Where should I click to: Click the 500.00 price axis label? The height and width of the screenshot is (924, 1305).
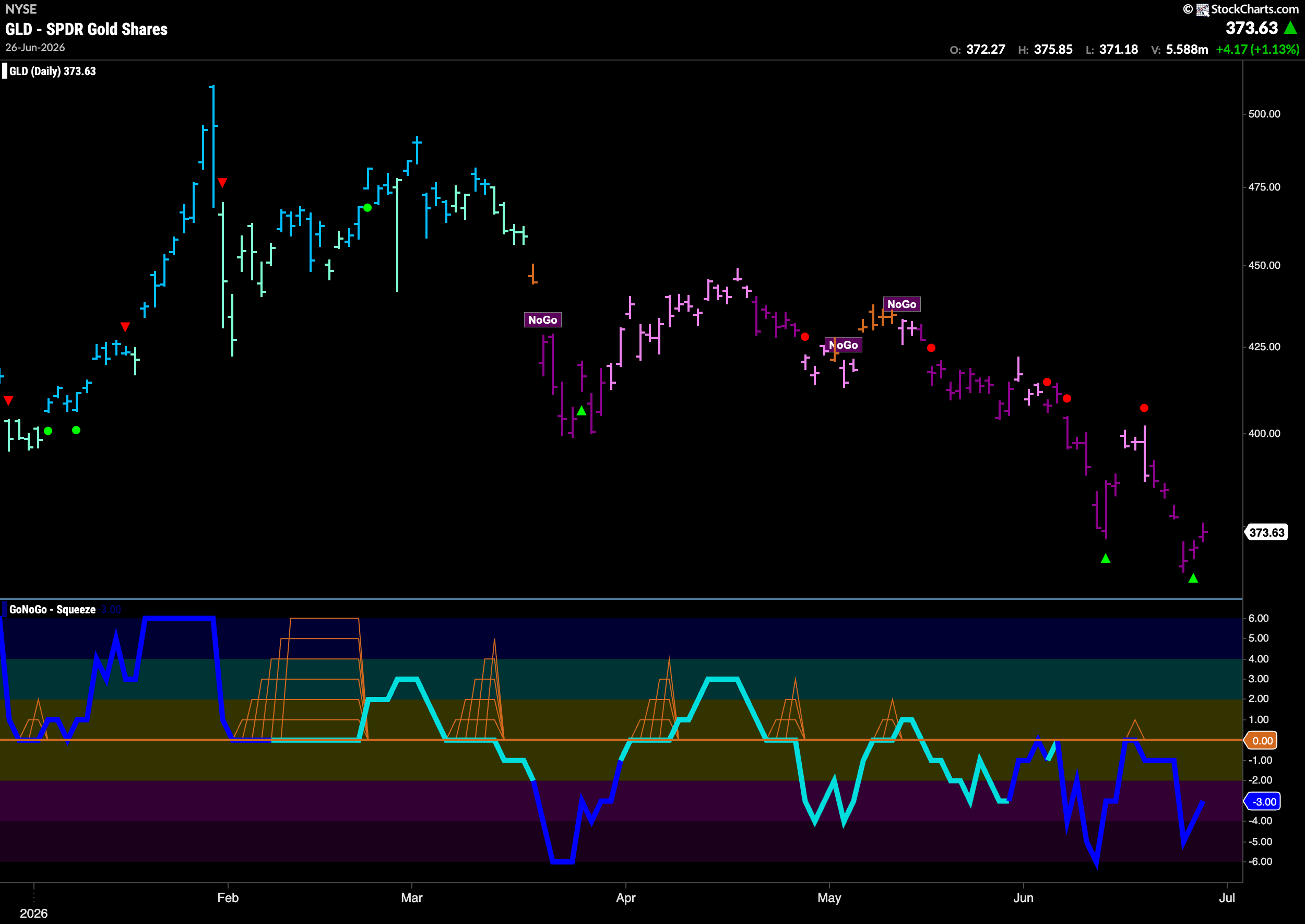point(1264,114)
